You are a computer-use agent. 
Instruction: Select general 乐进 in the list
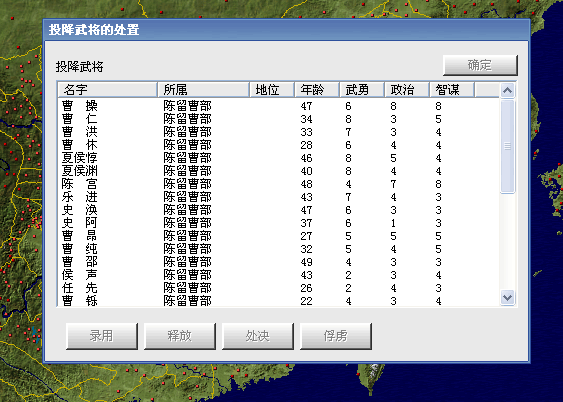coord(278,197)
